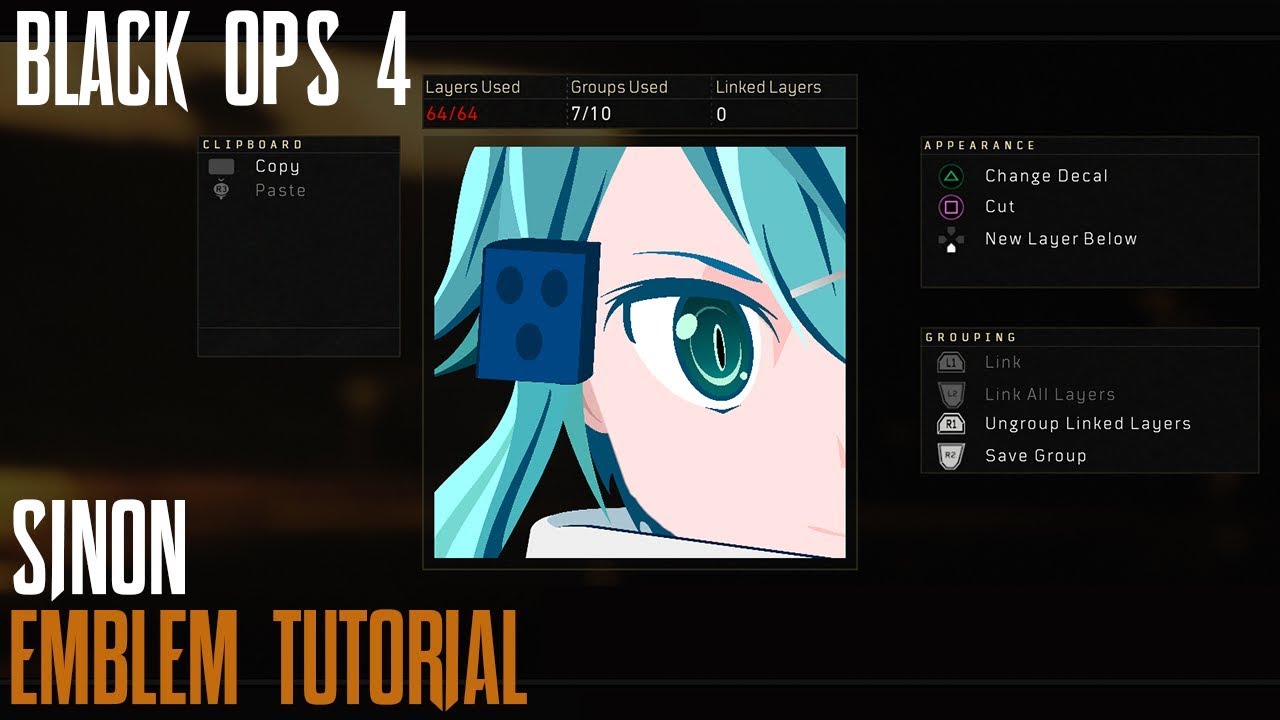Screen dimensions: 1280x720
Task: Click the 7/10 groups used value
Action: pyautogui.click(x=590, y=114)
